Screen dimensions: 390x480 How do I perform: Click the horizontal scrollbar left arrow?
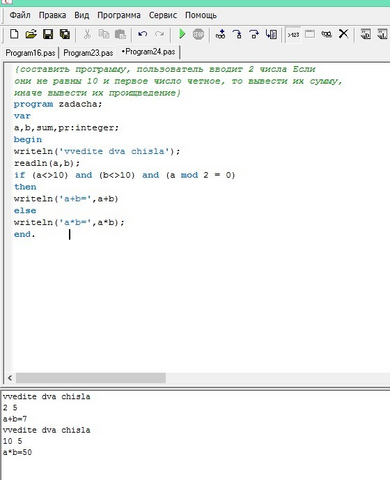coord(10,378)
